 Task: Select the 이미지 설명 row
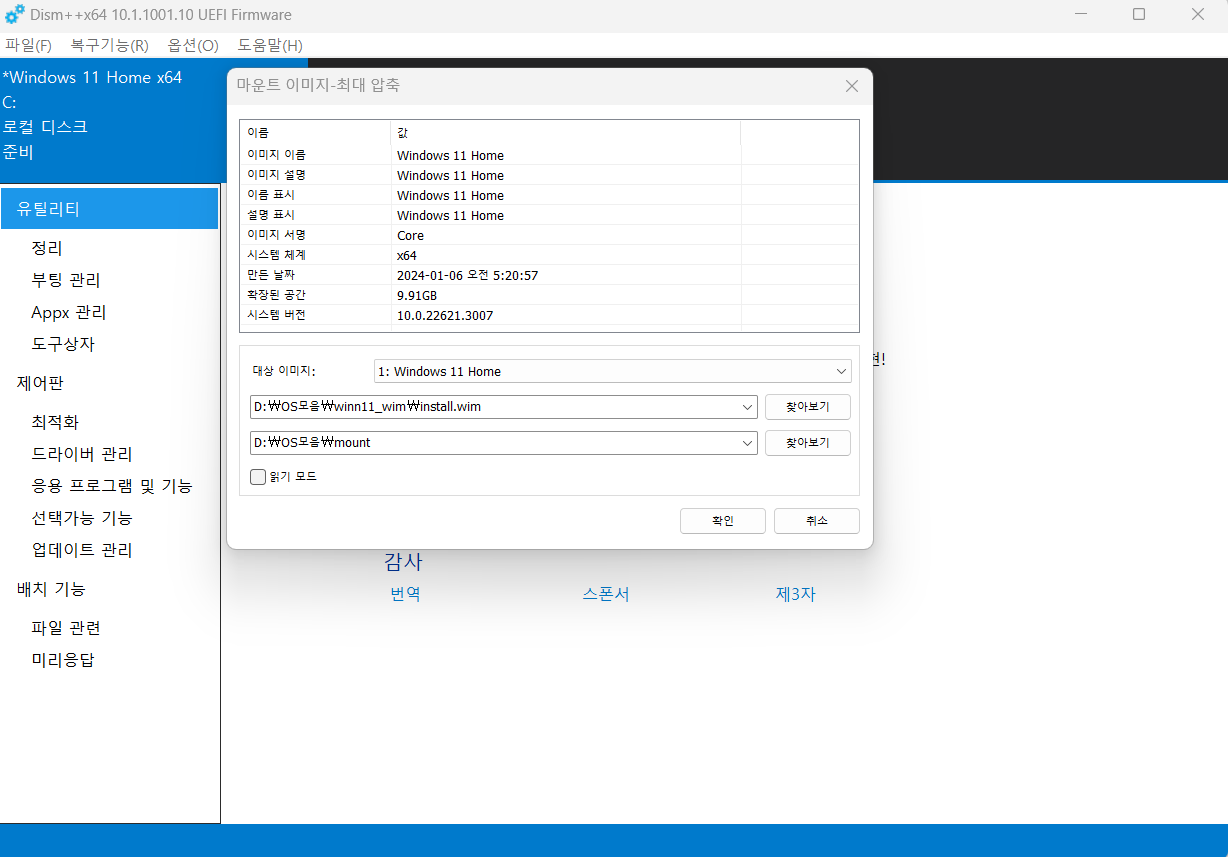pos(549,175)
